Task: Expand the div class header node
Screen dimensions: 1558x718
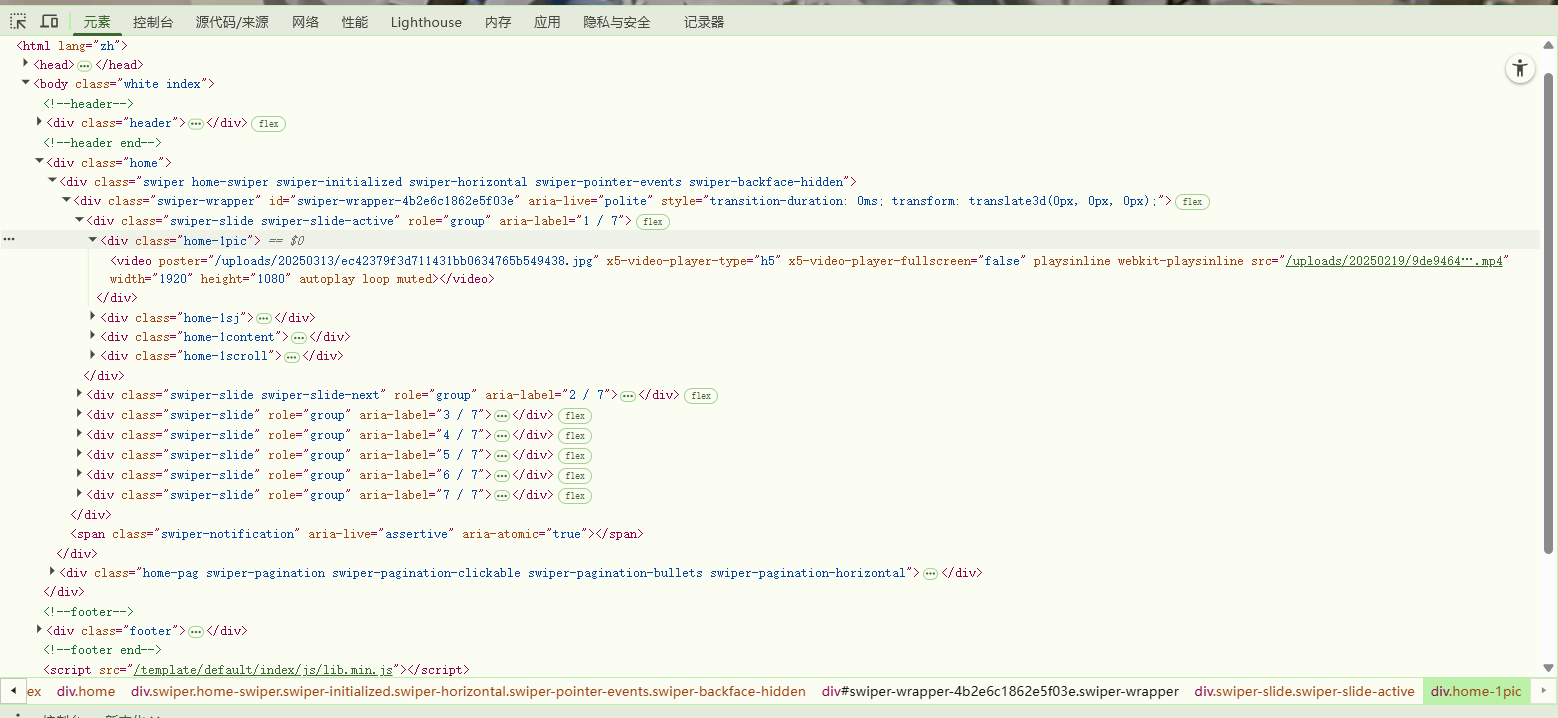Action: (x=39, y=122)
